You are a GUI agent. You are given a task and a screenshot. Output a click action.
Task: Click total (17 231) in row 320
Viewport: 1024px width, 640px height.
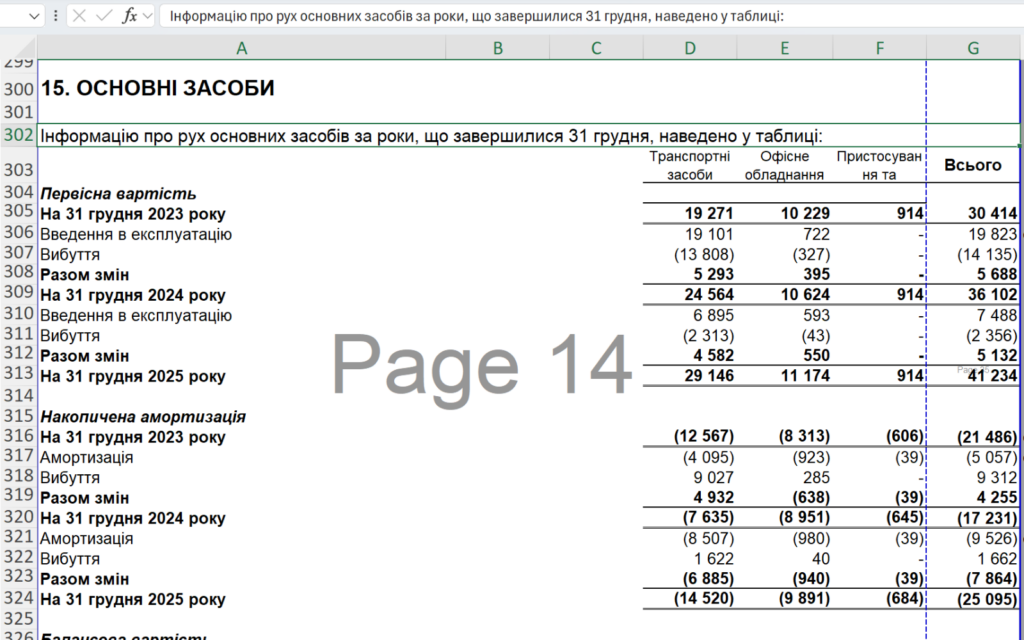click(x=987, y=519)
